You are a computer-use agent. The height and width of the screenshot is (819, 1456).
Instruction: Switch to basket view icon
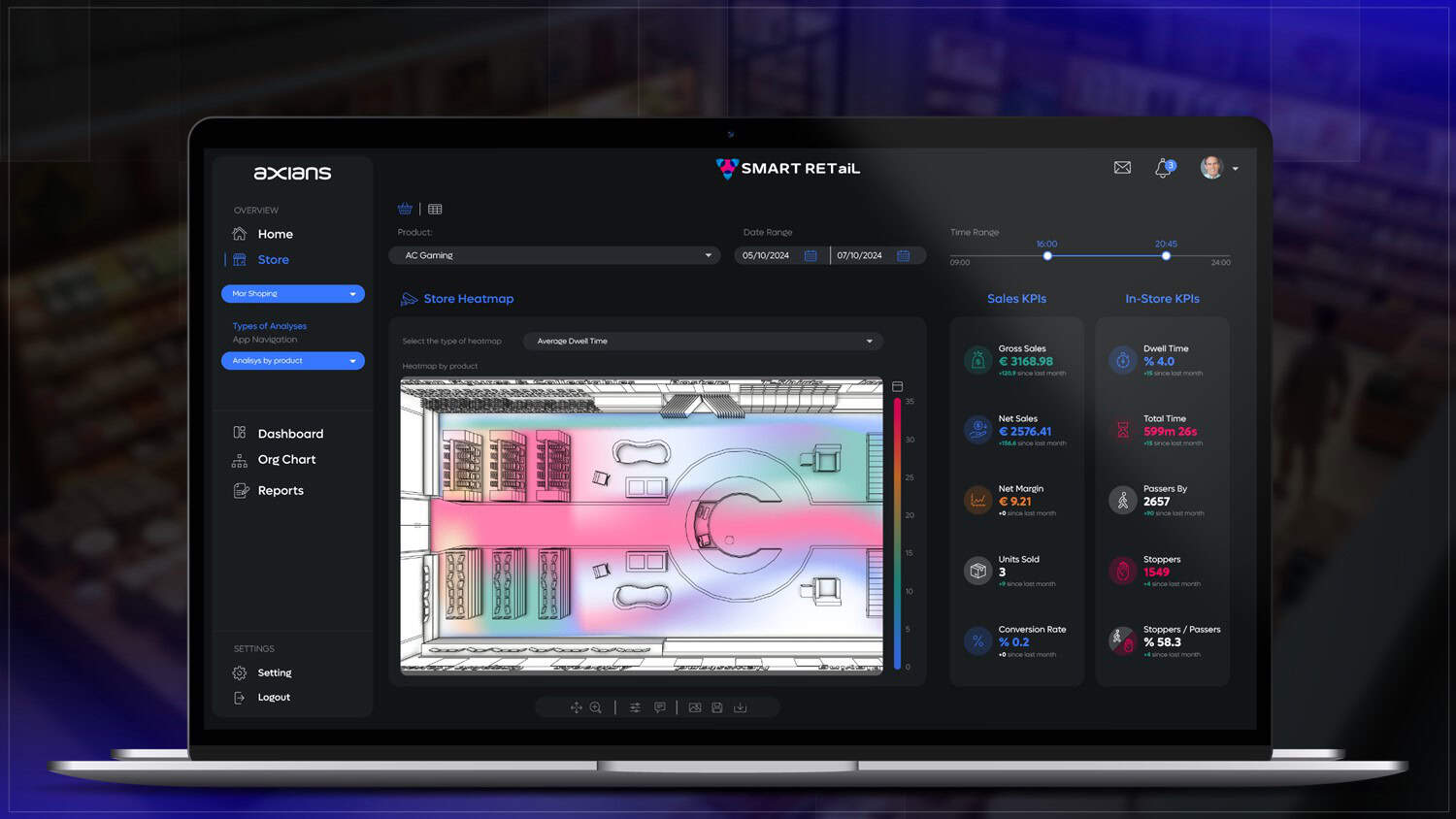tap(405, 209)
